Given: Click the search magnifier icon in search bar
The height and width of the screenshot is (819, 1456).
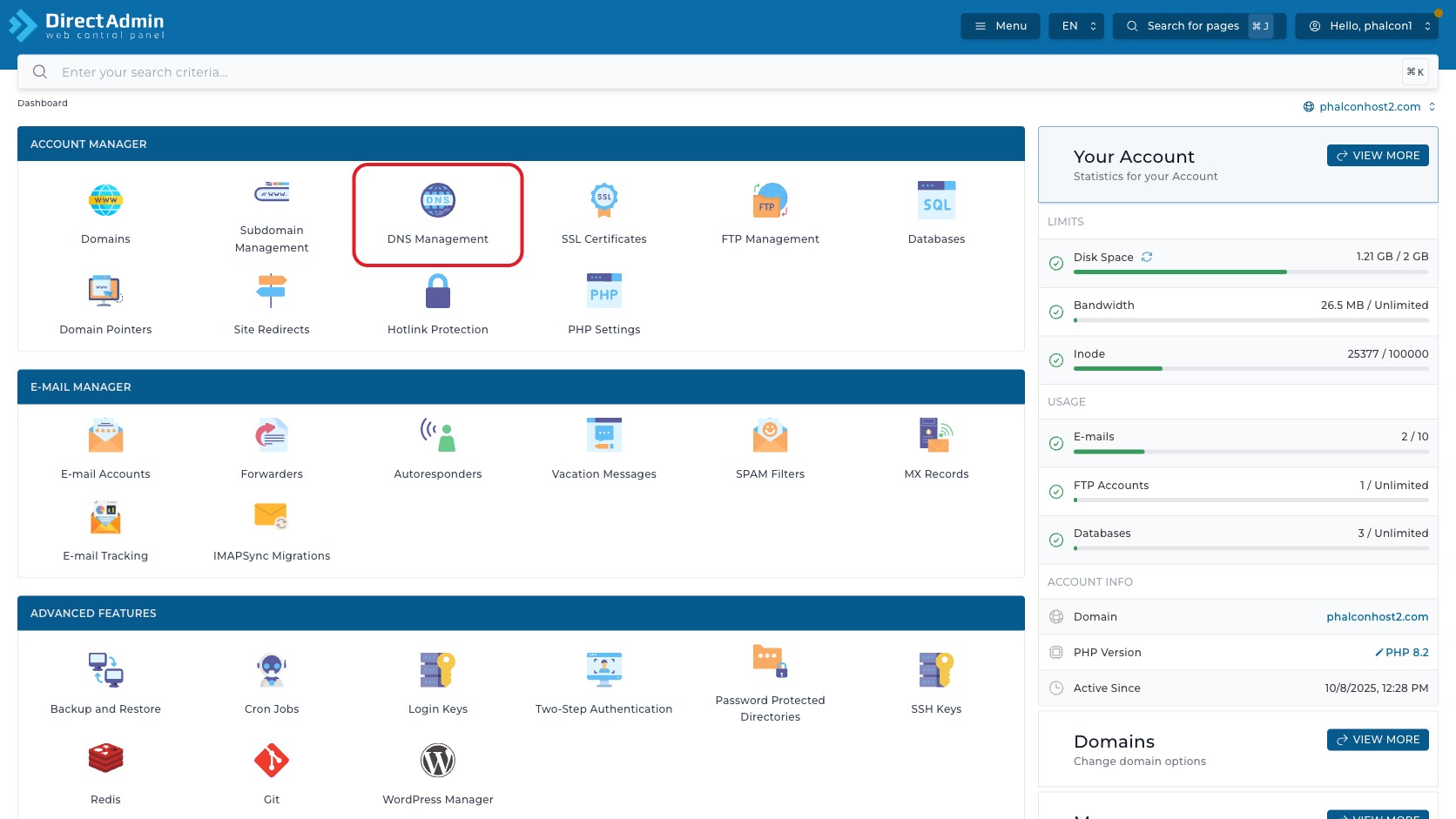Looking at the screenshot, I should click(x=40, y=72).
